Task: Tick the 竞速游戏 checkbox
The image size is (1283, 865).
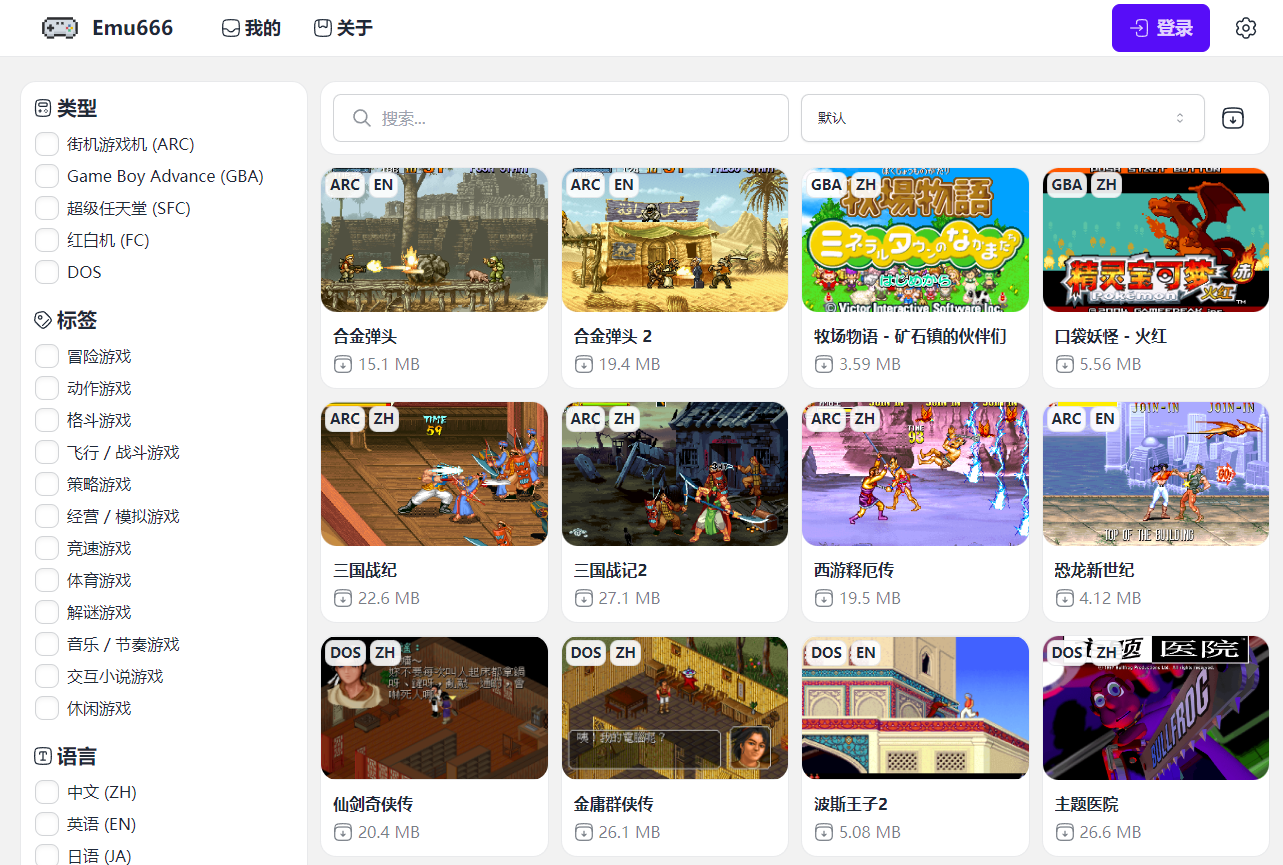Action: coord(47,548)
